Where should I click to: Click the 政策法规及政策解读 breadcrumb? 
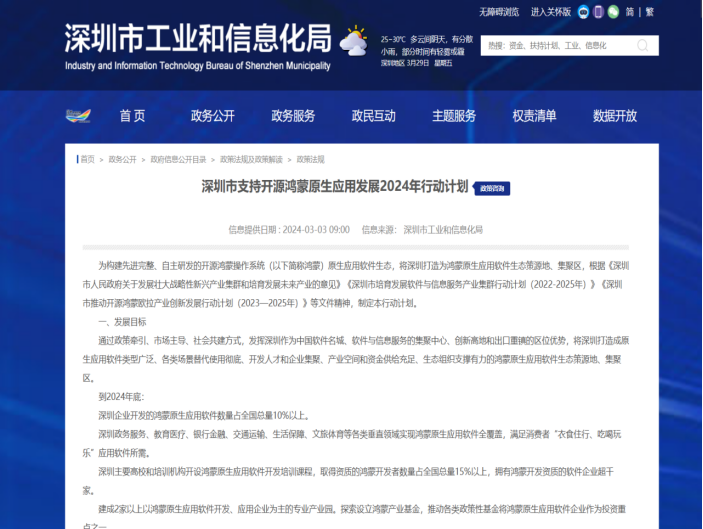[x=251, y=160]
